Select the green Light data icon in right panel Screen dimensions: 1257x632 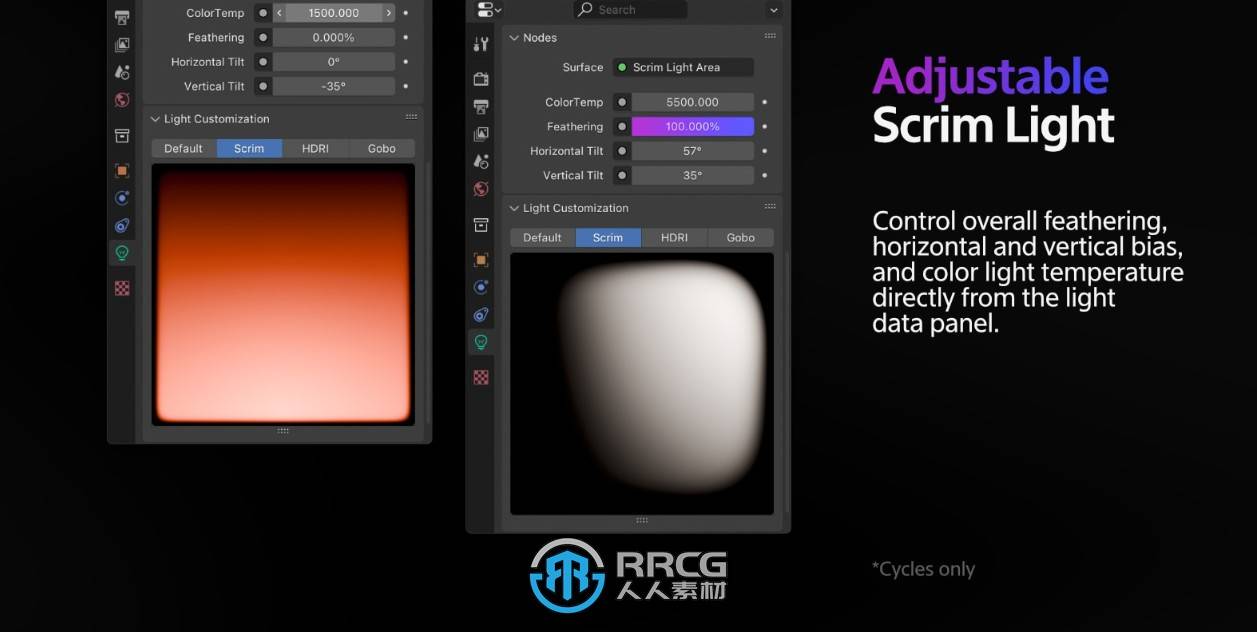coord(481,342)
